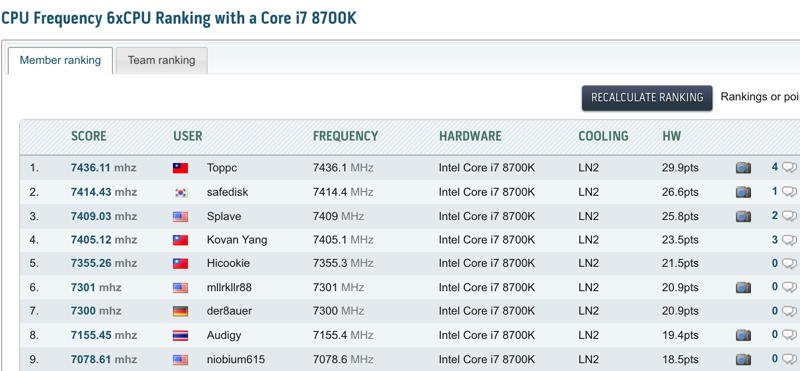Open Splave's user profile
The width and height of the screenshot is (800, 371).
(x=224, y=216)
